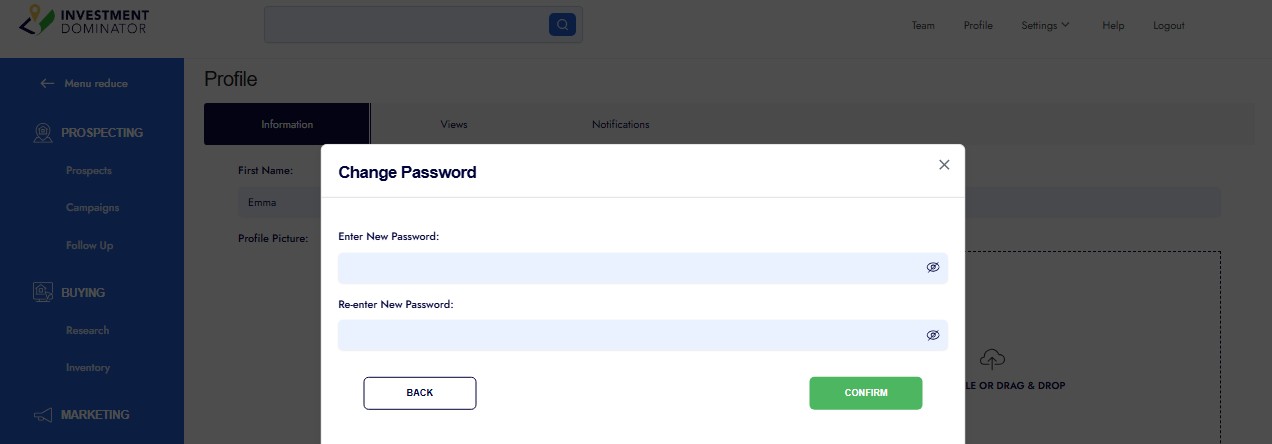Click the Buying section icon
Image resolution: width=1272 pixels, height=444 pixels.
point(43,293)
